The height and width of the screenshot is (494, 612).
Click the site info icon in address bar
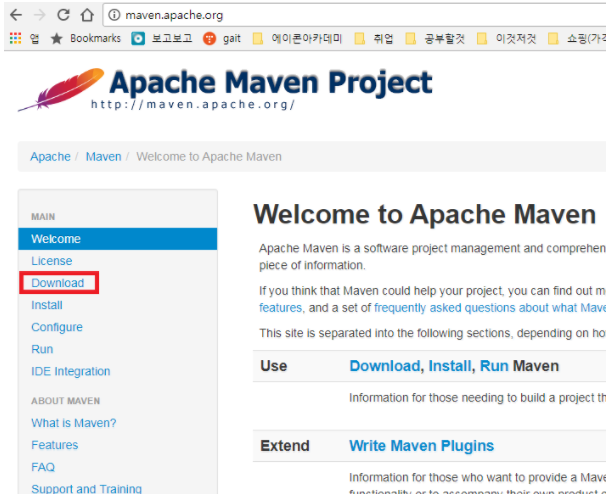114,15
